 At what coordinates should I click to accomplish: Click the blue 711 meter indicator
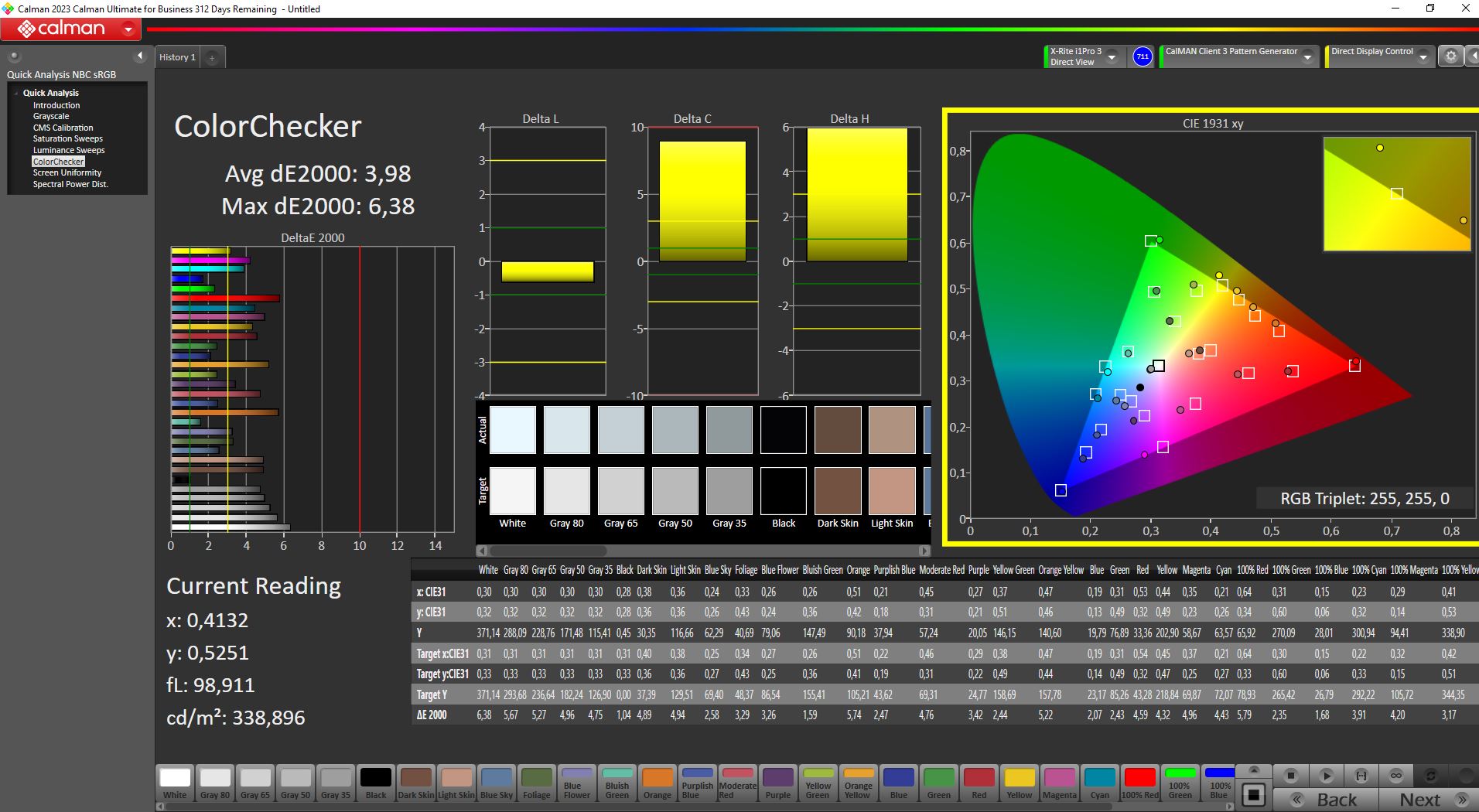tap(1143, 56)
